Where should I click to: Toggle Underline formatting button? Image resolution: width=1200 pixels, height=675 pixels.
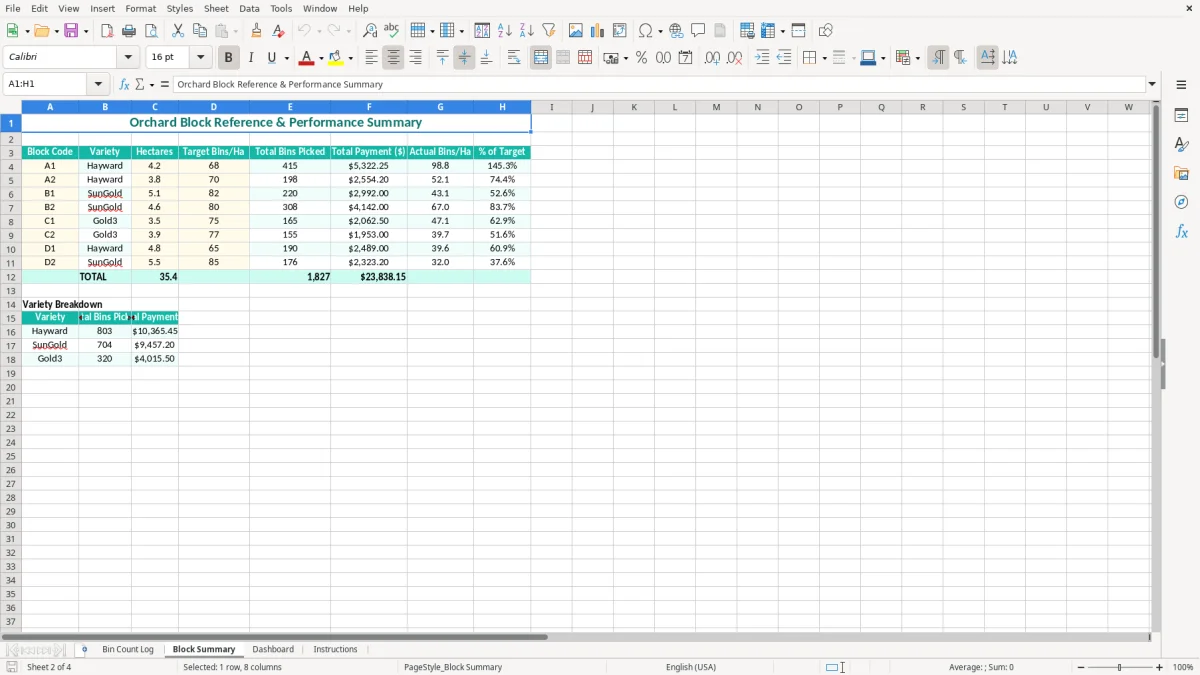[x=271, y=58]
